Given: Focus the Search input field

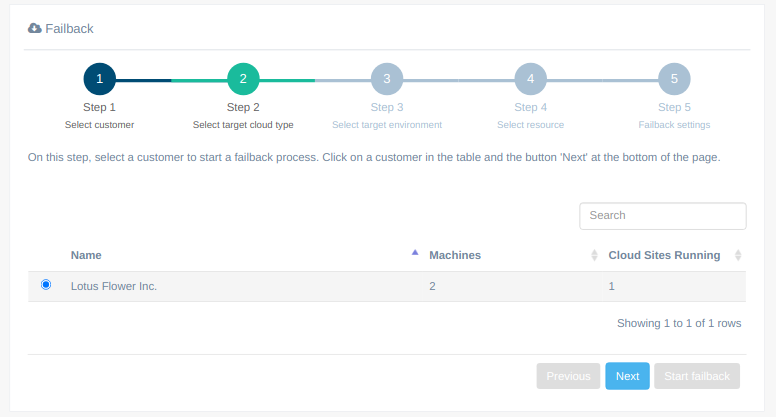Looking at the screenshot, I should coord(663,216).
